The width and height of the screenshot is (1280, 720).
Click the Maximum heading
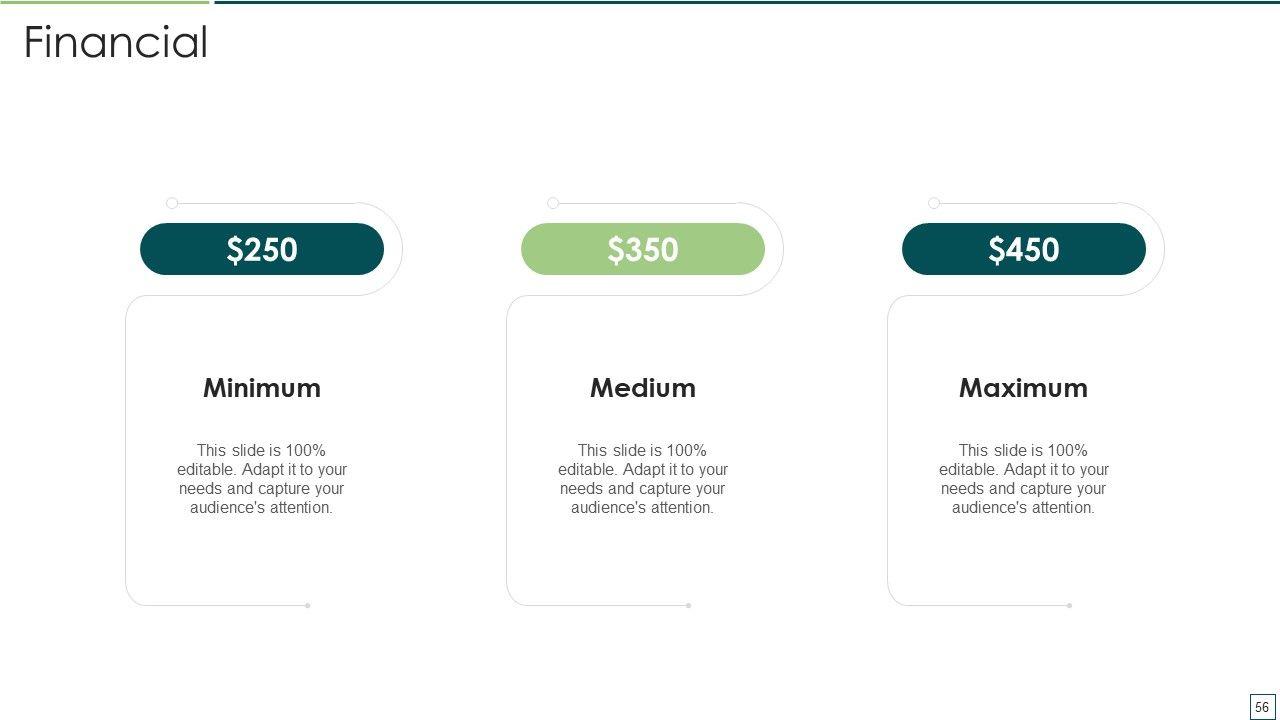(x=1023, y=388)
